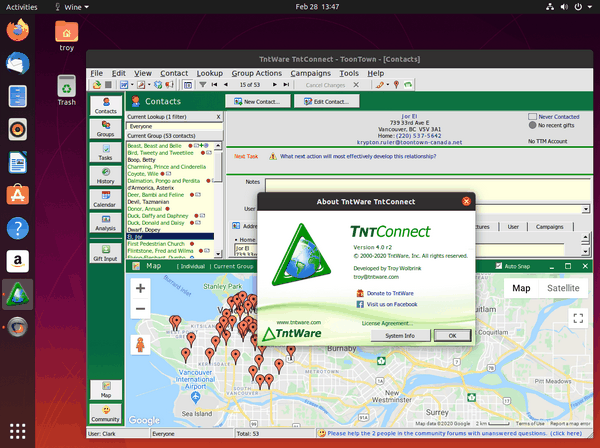Go to previous contact arrow
This screenshot has height=448, width=600.
click(226, 85)
